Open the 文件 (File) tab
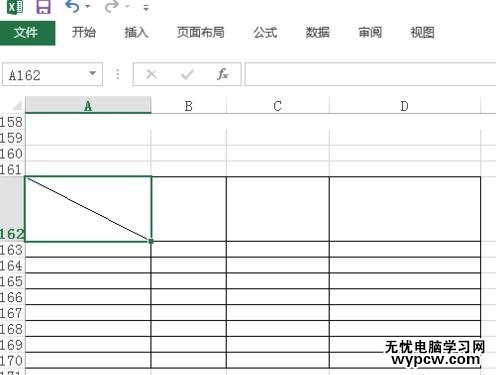The width and height of the screenshot is (496, 375). [x=27, y=33]
